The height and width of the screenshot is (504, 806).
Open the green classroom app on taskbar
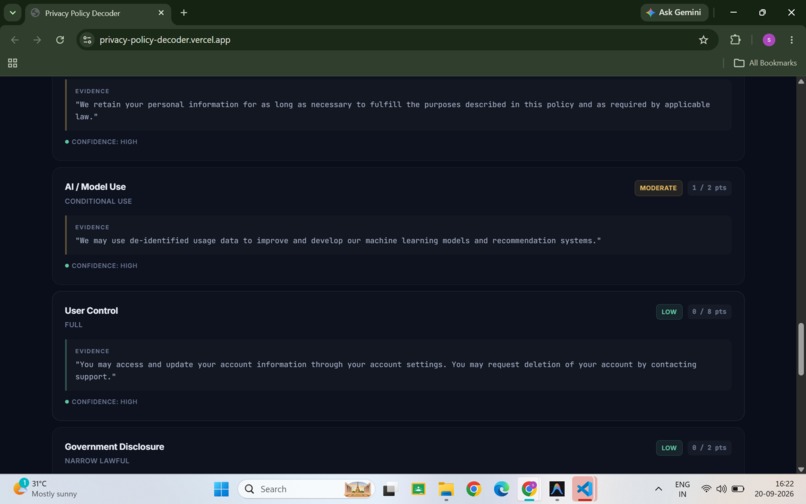tap(418, 489)
